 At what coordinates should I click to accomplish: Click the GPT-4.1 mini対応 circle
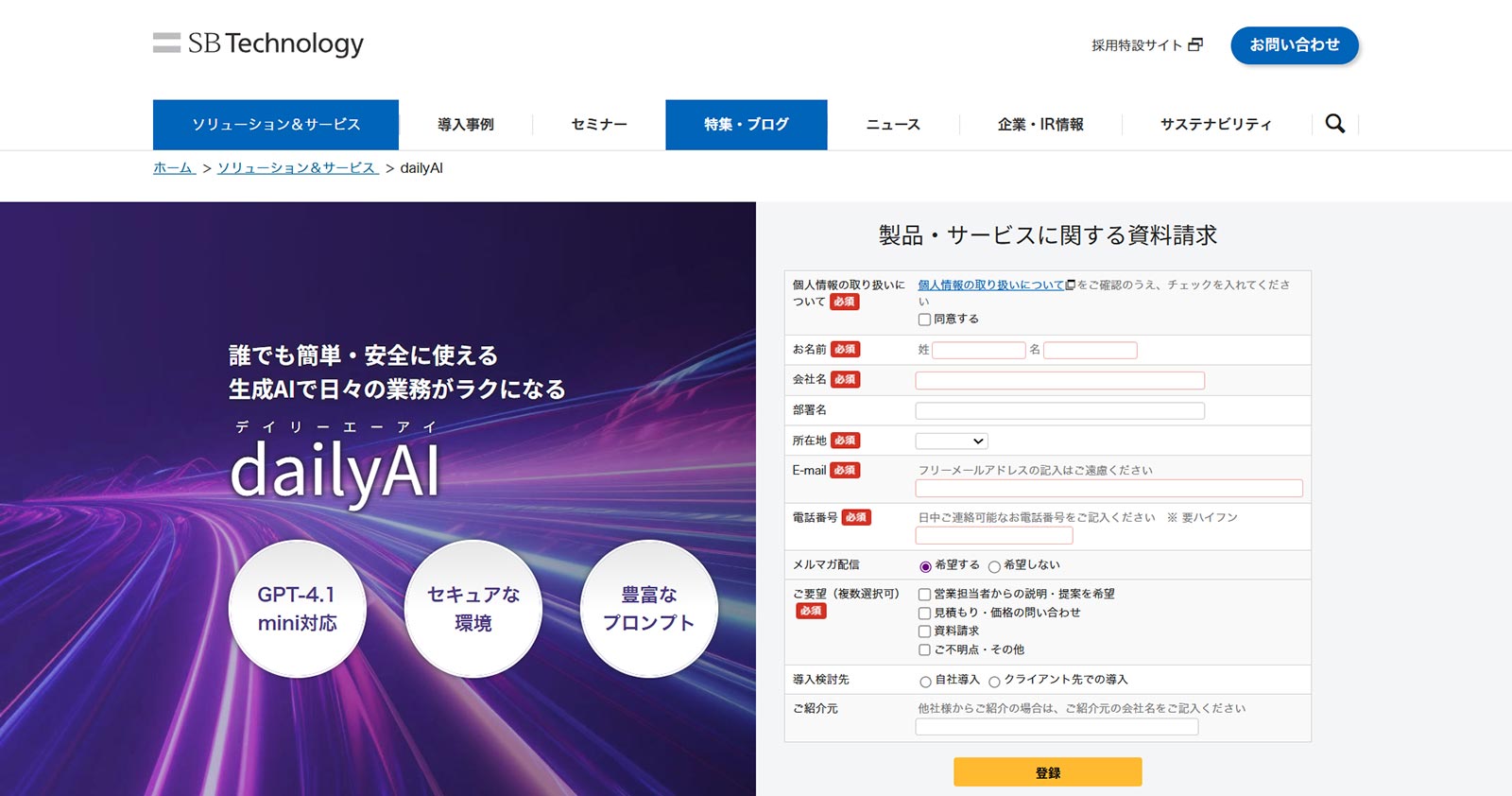click(x=297, y=609)
